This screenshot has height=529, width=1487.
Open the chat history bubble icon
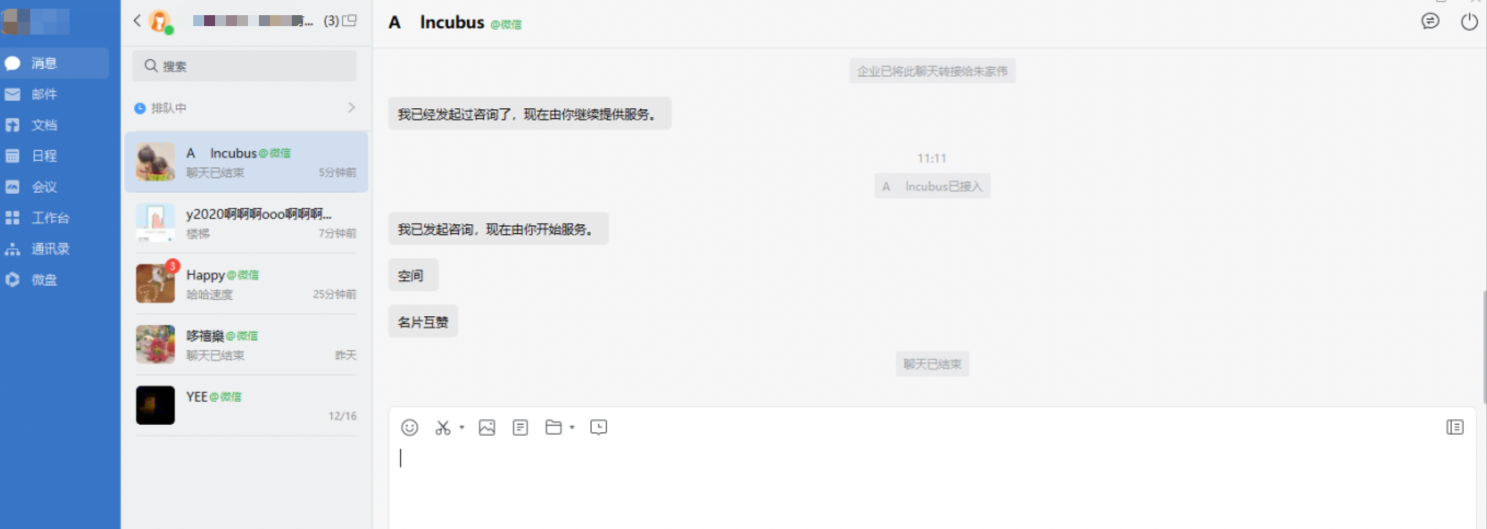pyautogui.click(x=598, y=427)
